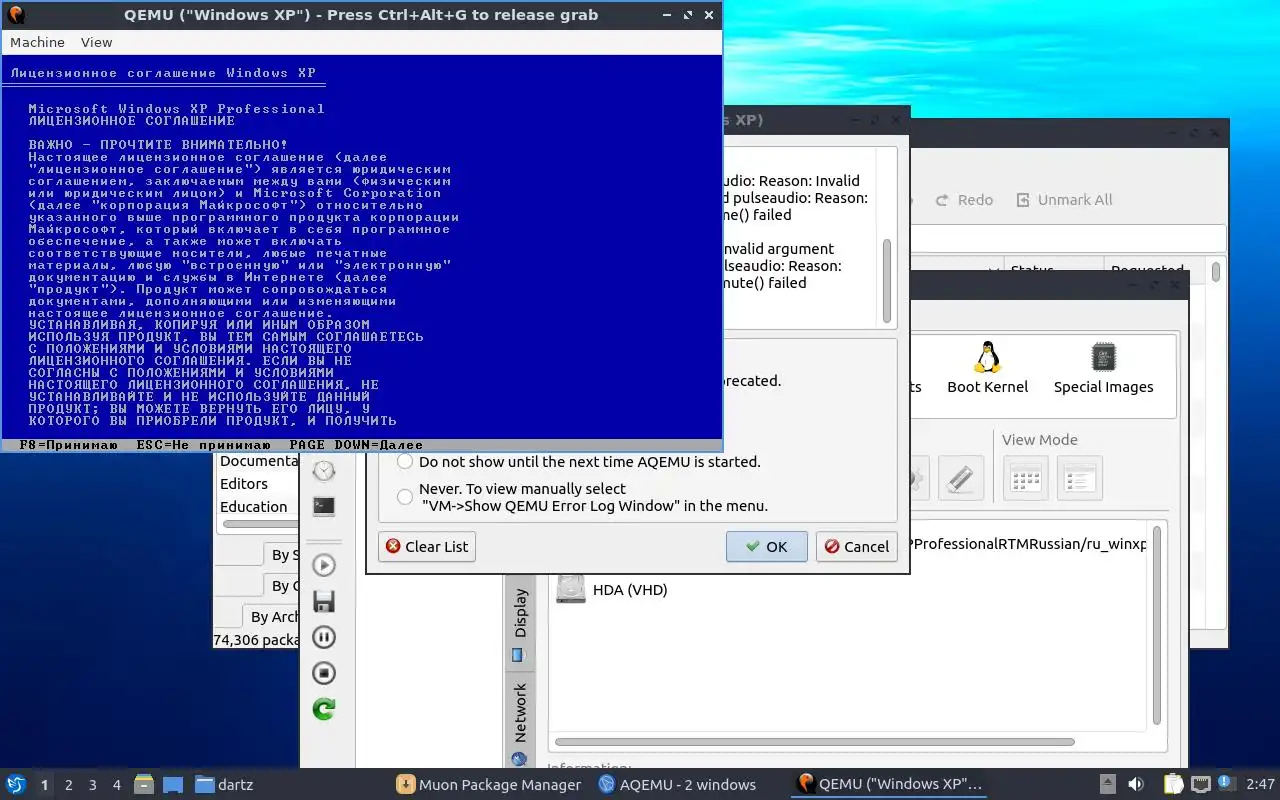Switch to icon grid view mode
This screenshot has width=1280, height=800.
click(x=1026, y=478)
